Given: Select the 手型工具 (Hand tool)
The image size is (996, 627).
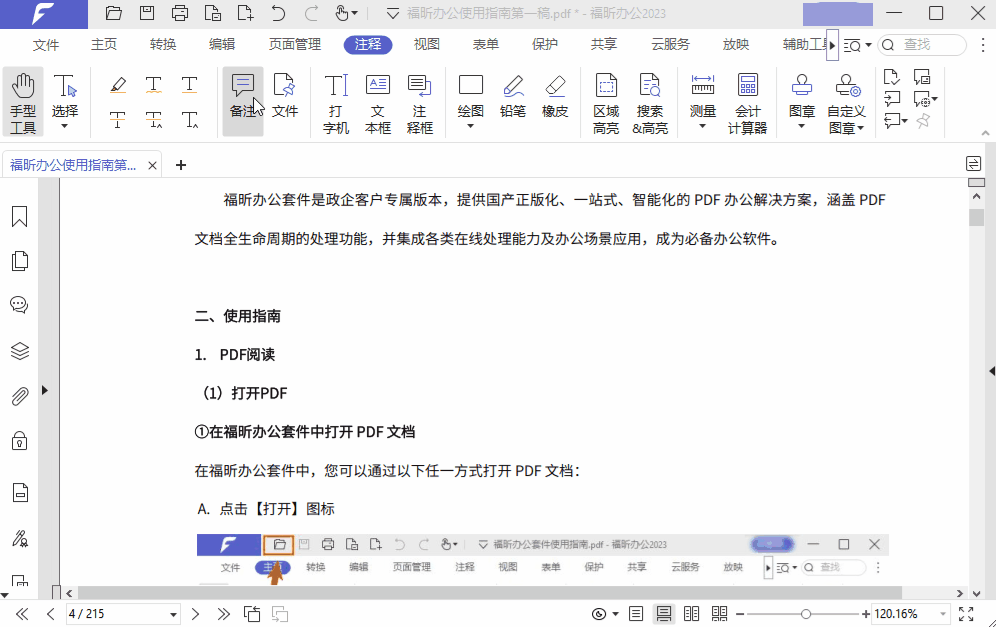Looking at the screenshot, I should coord(22,100).
